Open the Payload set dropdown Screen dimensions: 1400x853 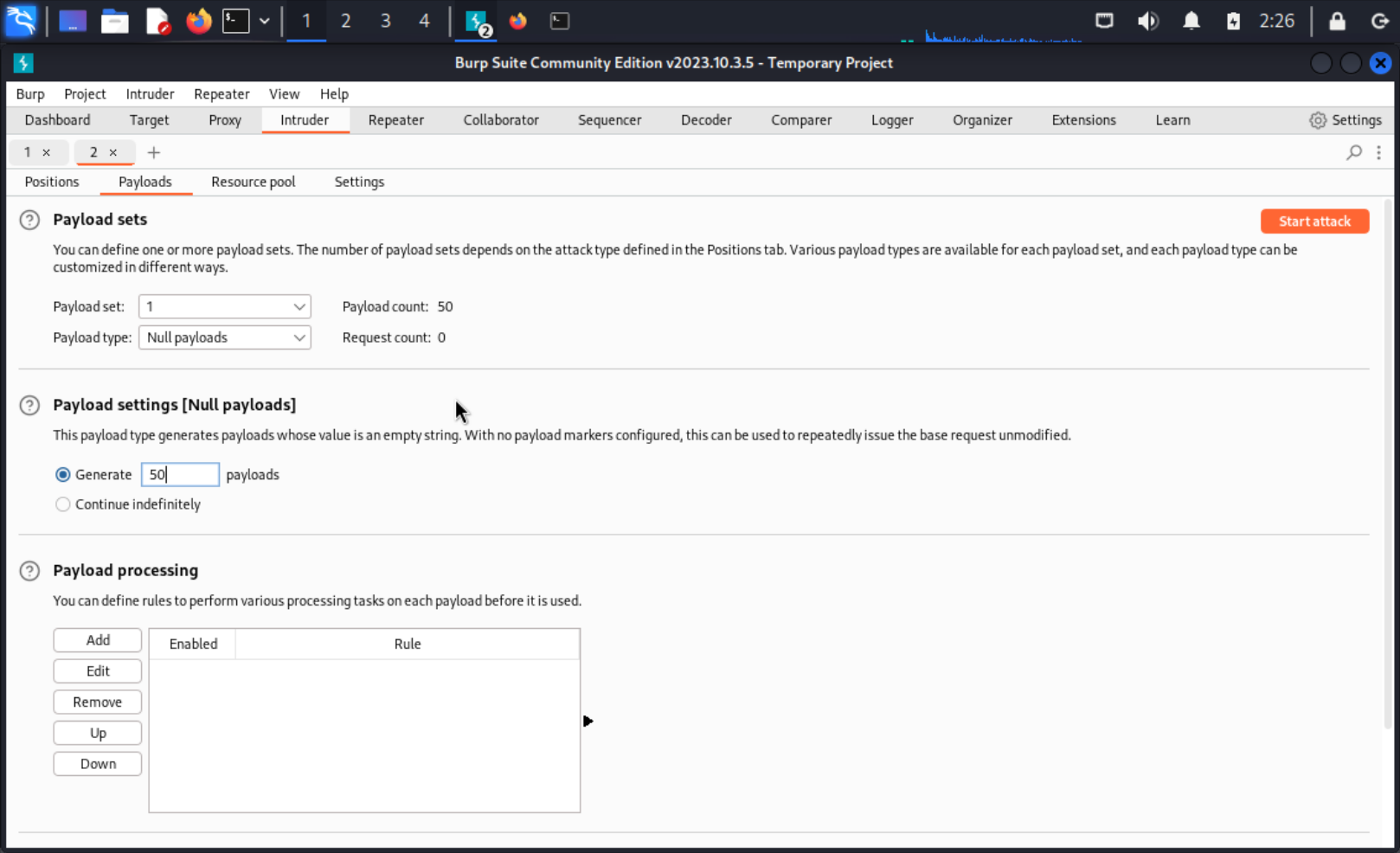coord(225,306)
